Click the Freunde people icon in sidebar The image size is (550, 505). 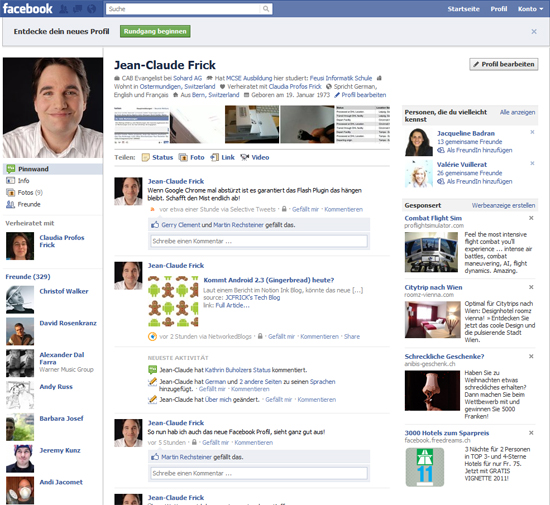point(10,204)
